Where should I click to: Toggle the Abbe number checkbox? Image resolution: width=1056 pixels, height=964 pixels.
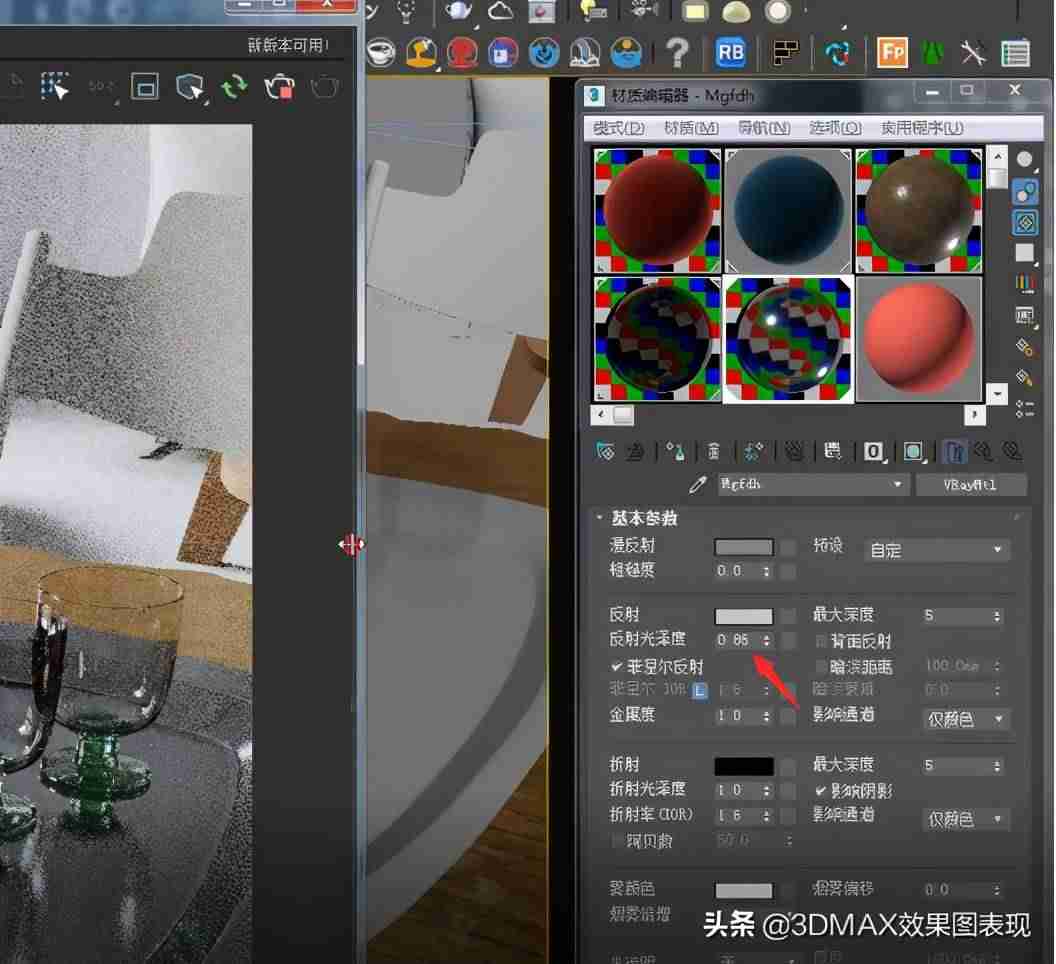[x=616, y=841]
